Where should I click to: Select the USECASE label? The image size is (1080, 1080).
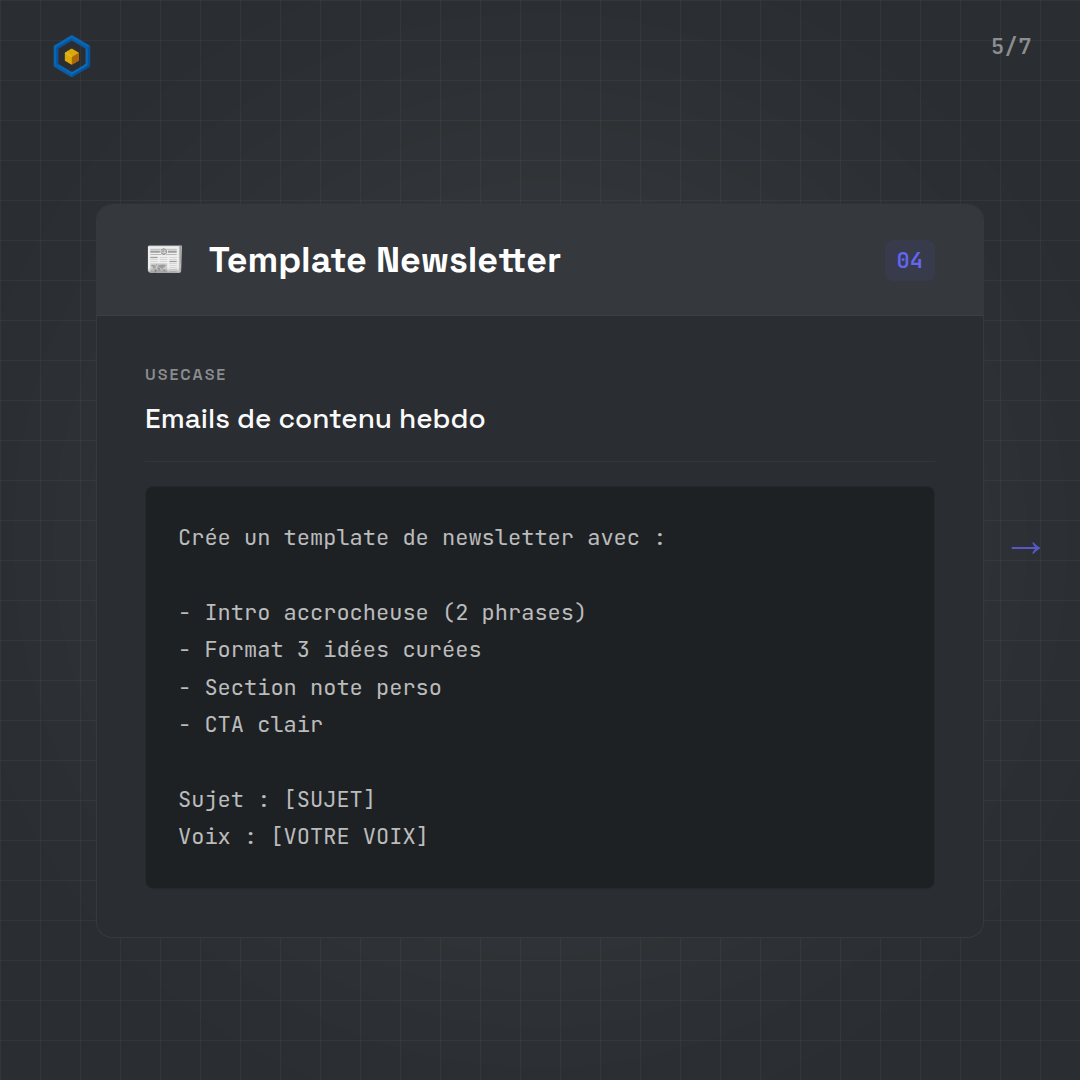point(186,375)
